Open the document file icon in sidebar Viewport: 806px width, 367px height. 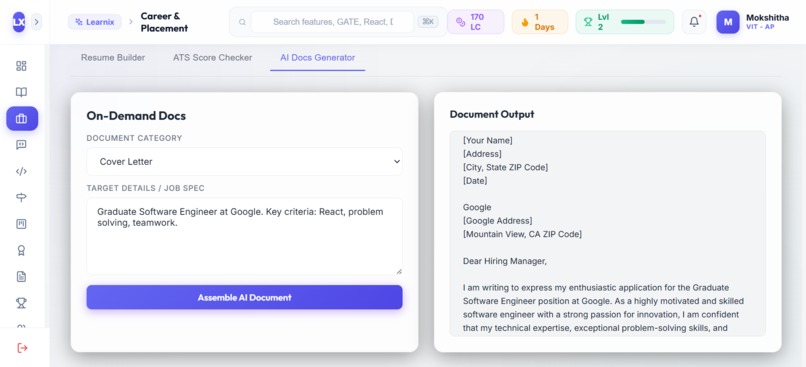pyautogui.click(x=21, y=277)
